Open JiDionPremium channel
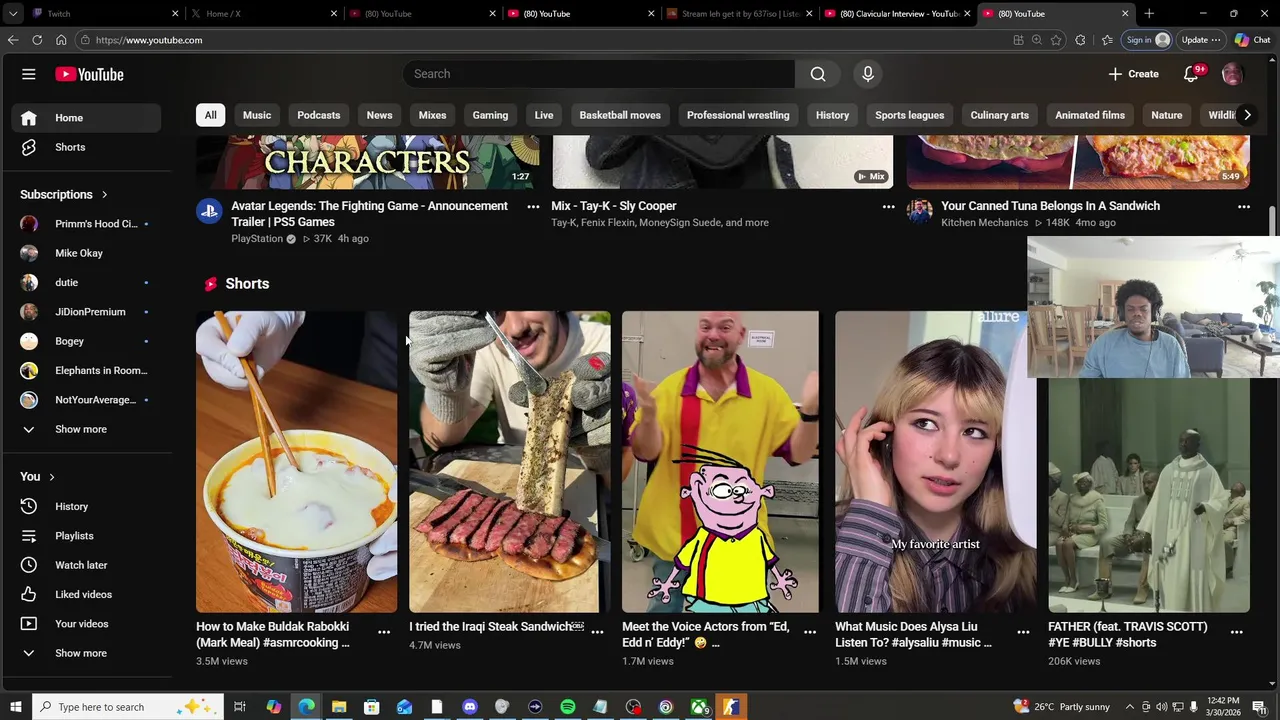 tap(86, 312)
